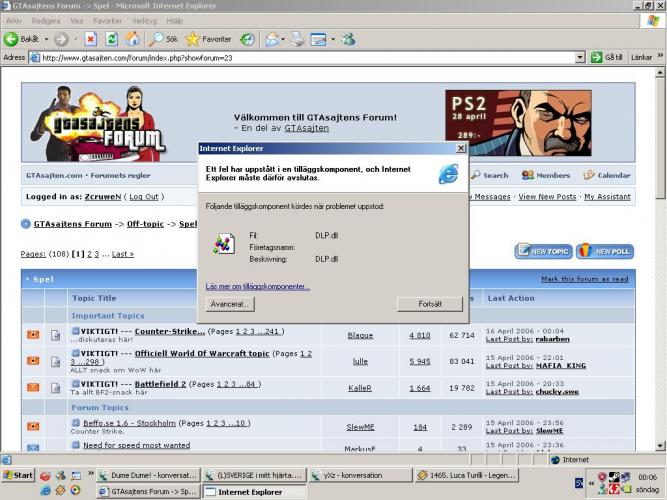Image resolution: width=667 pixels, height=500 pixels.
Task: Open the Home page icon
Action: click(x=132, y=39)
